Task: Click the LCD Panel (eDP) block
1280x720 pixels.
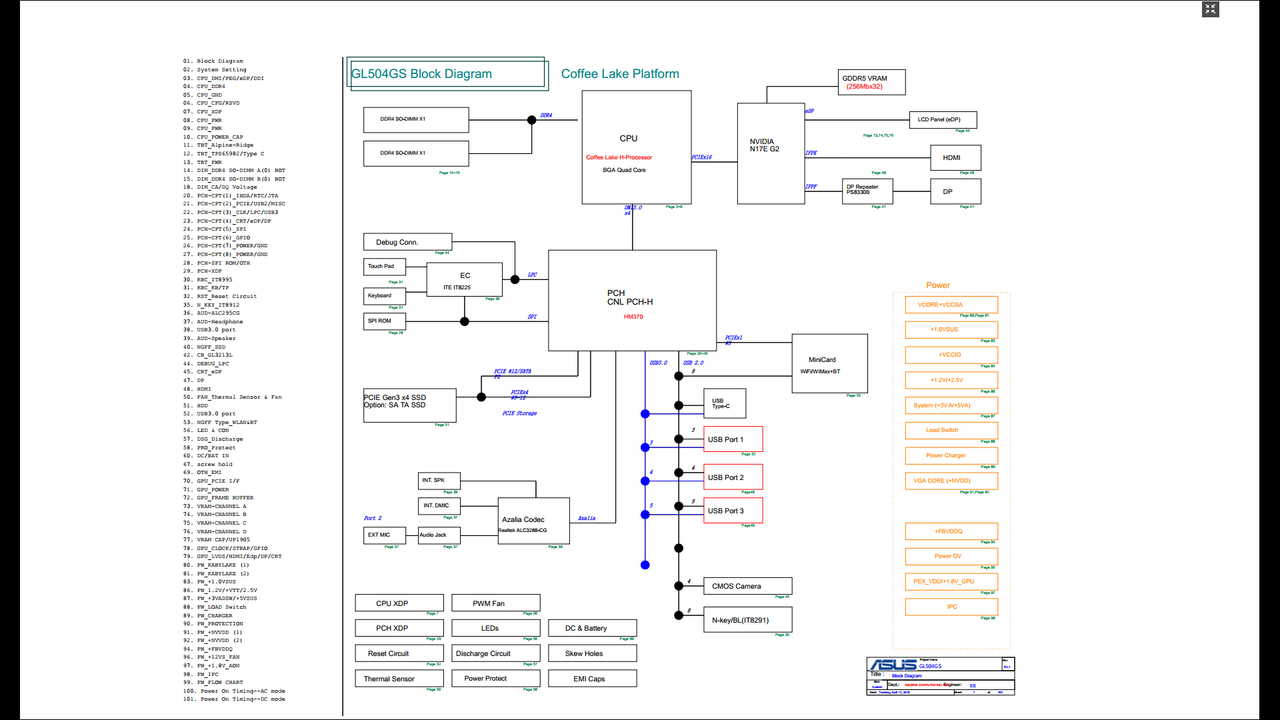Action: point(942,120)
